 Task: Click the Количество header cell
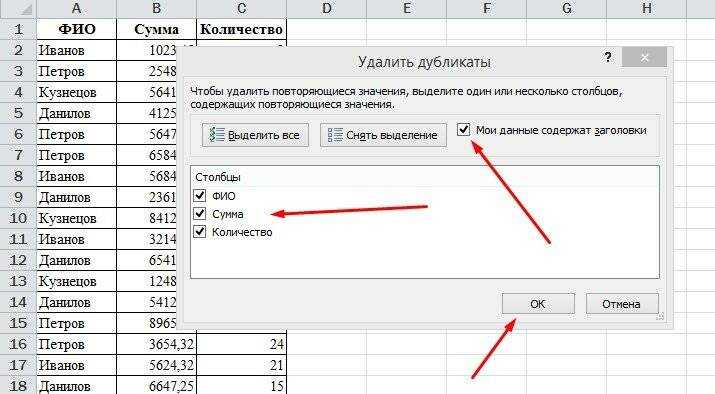click(x=242, y=29)
